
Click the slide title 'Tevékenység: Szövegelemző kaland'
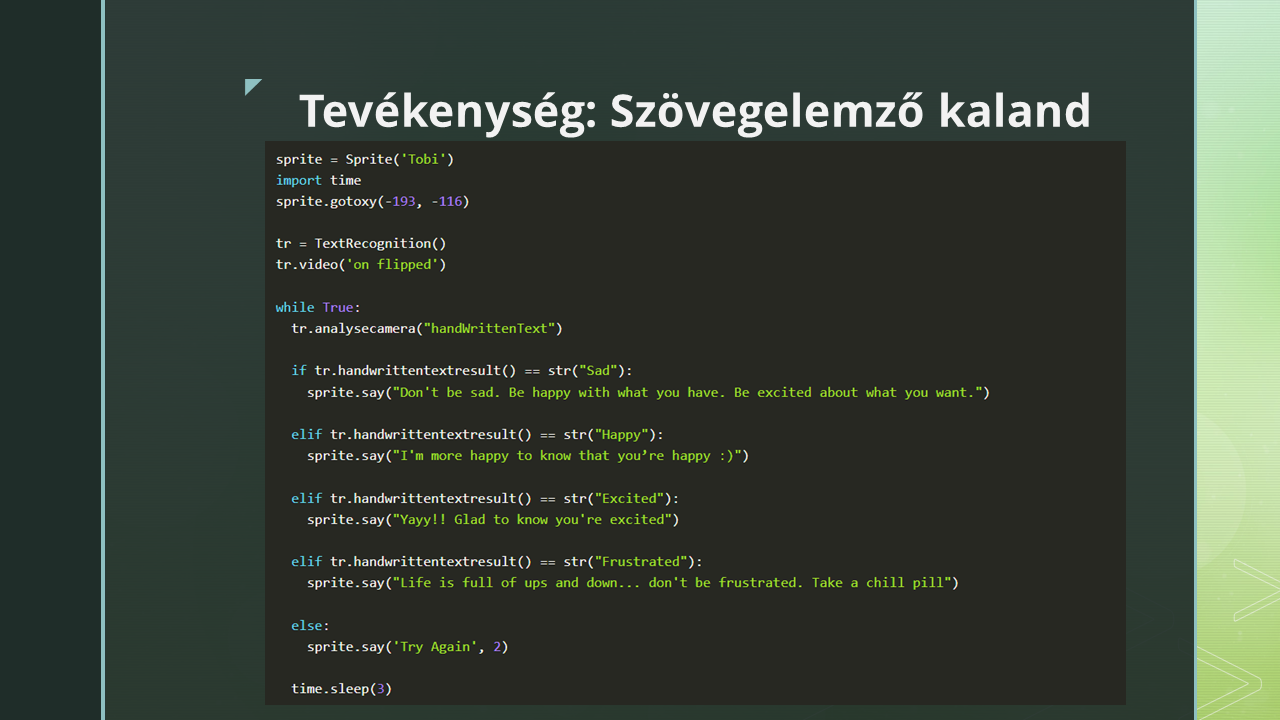(x=694, y=110)
